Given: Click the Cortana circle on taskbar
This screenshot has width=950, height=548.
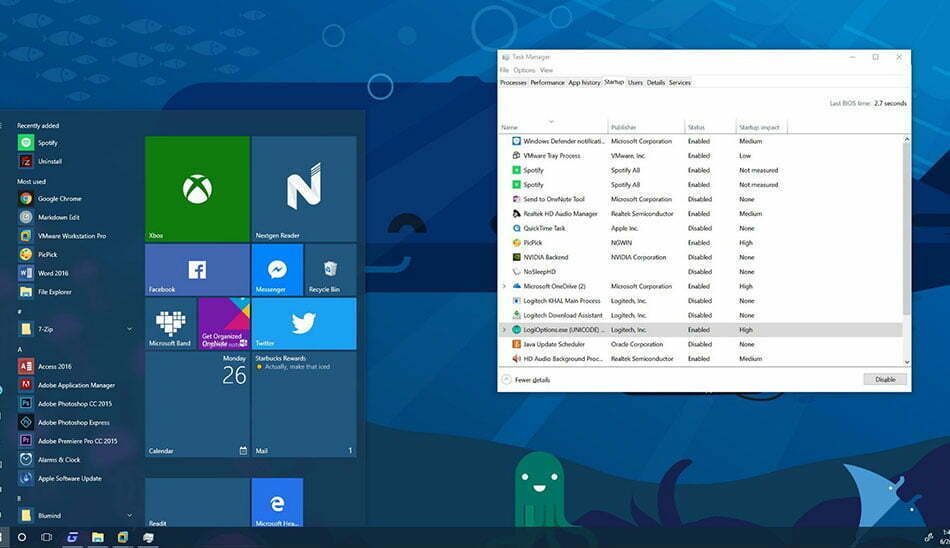Looking at the screenshot, I should 22,537.
